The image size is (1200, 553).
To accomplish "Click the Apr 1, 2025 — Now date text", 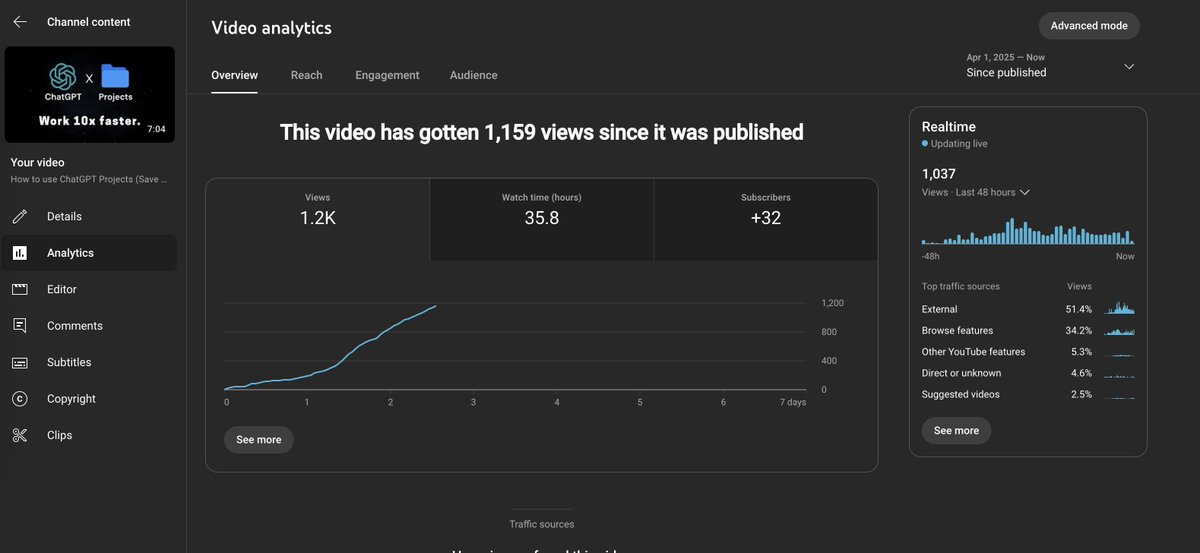I will (1005, 57).
